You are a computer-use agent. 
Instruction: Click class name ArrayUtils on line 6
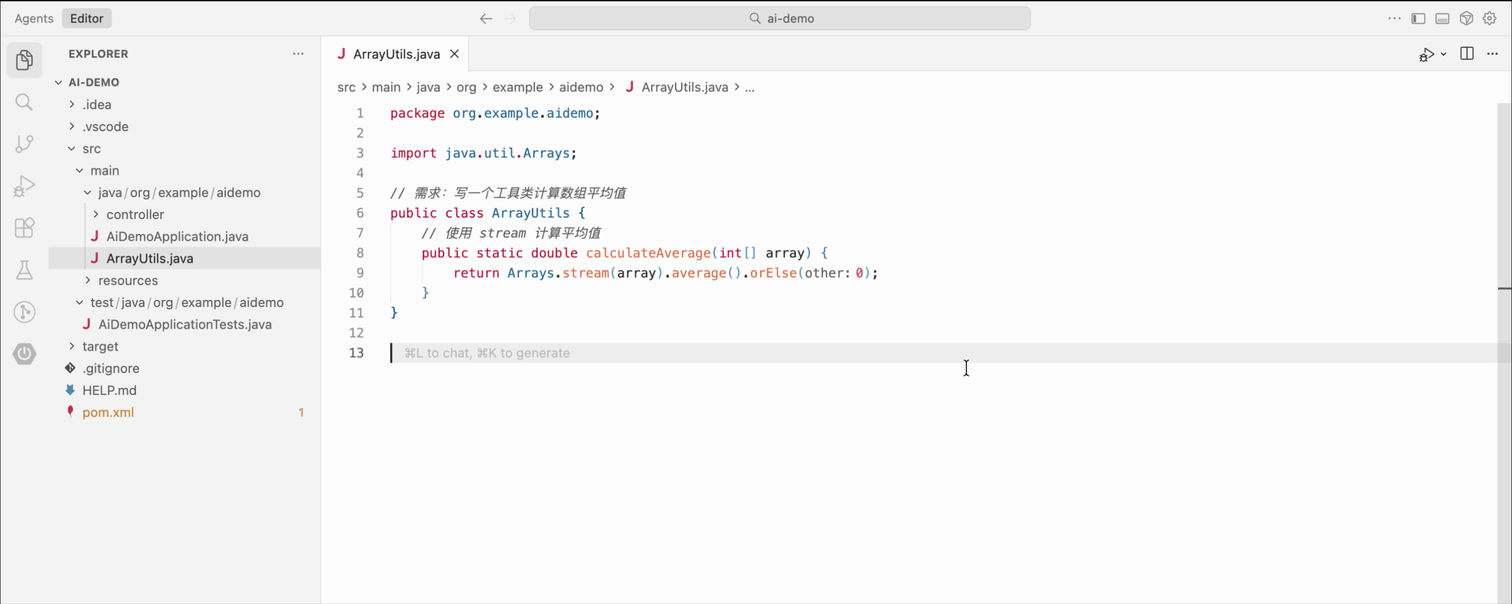tap(530, 213)
